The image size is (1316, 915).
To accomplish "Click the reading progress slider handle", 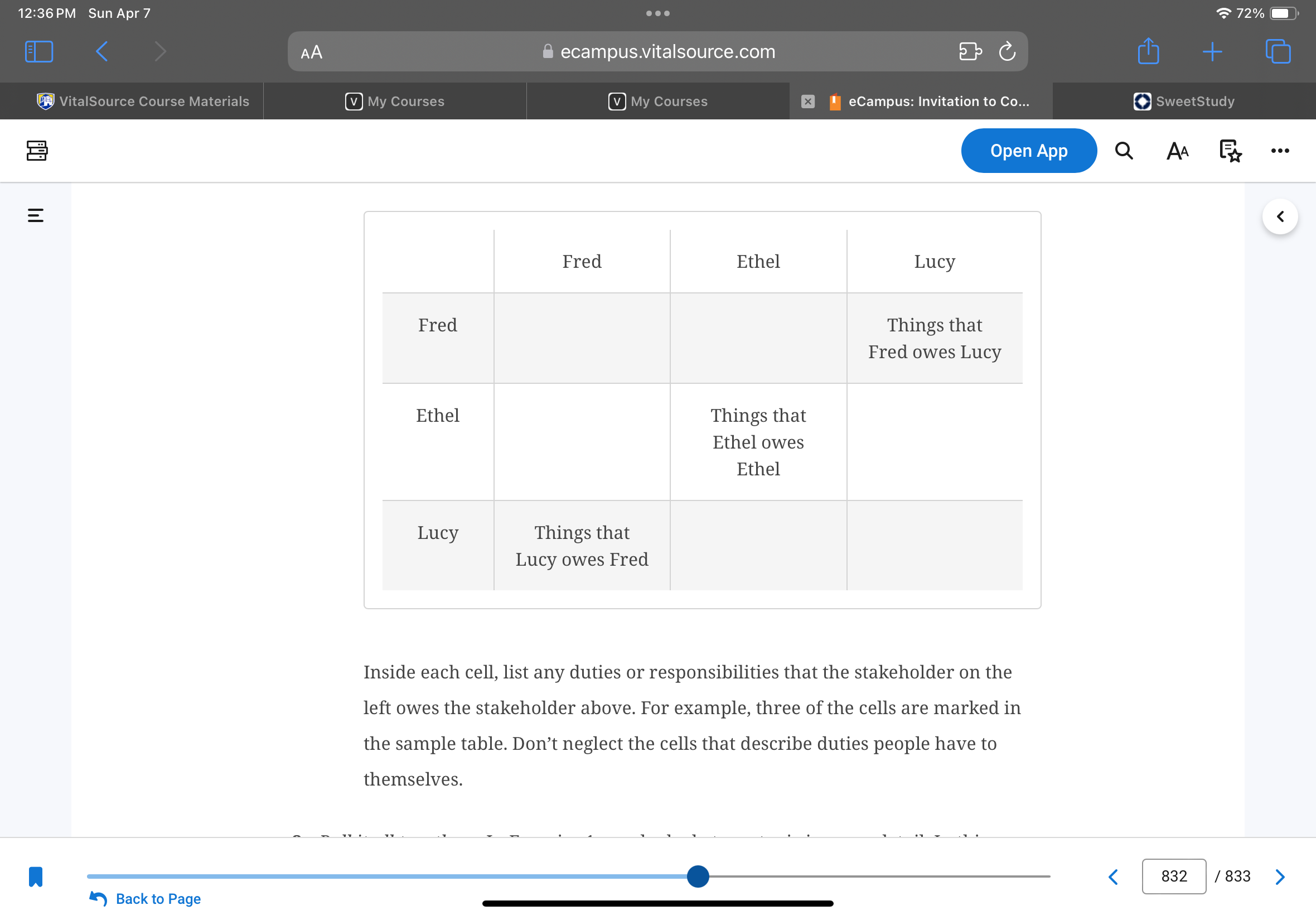I will tap(698, 876).
